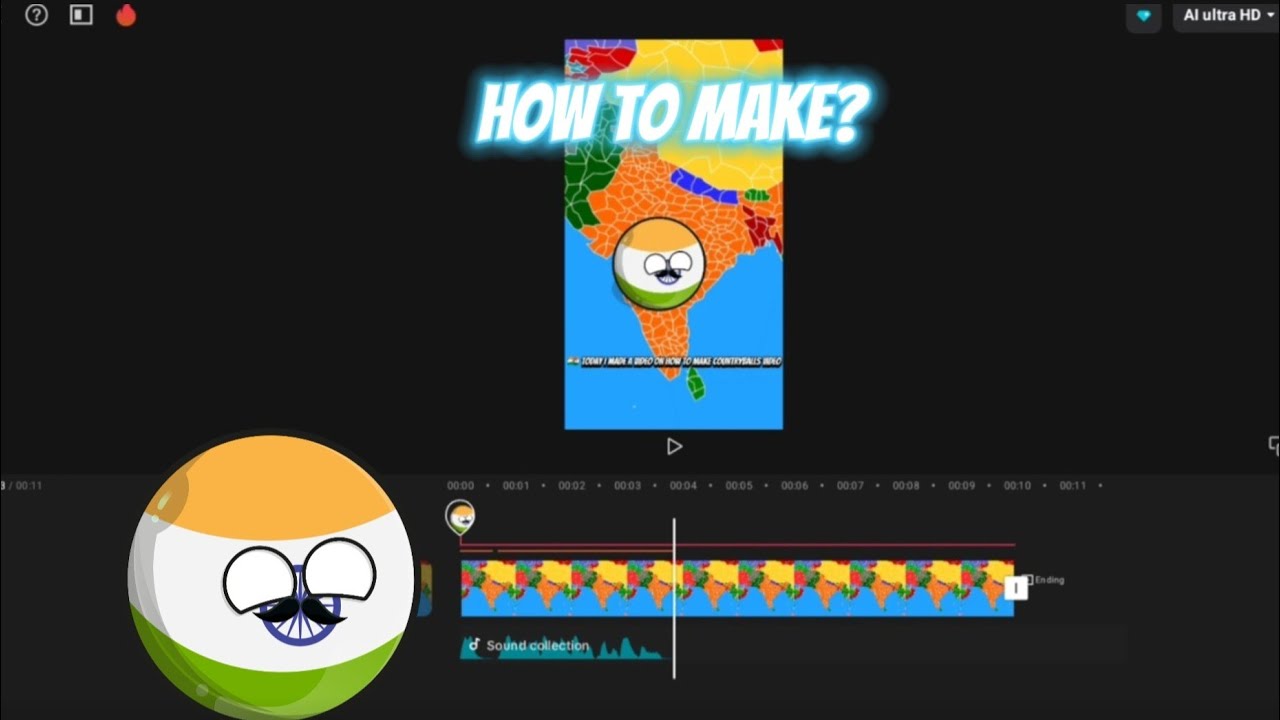Select the cover thumbnail above the track
Viewport: 1280px width, 720px height.
[x=460, y=517]
